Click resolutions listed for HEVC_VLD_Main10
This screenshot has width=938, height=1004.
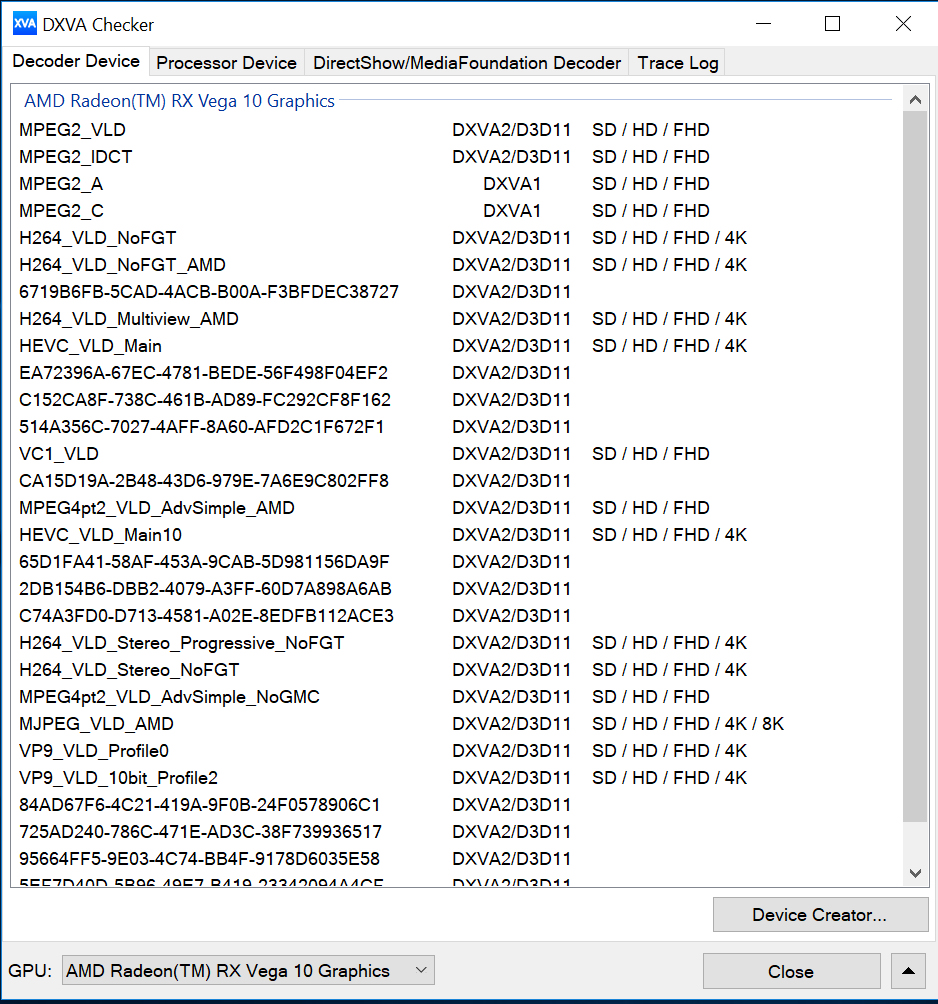[x=669, y=535]
